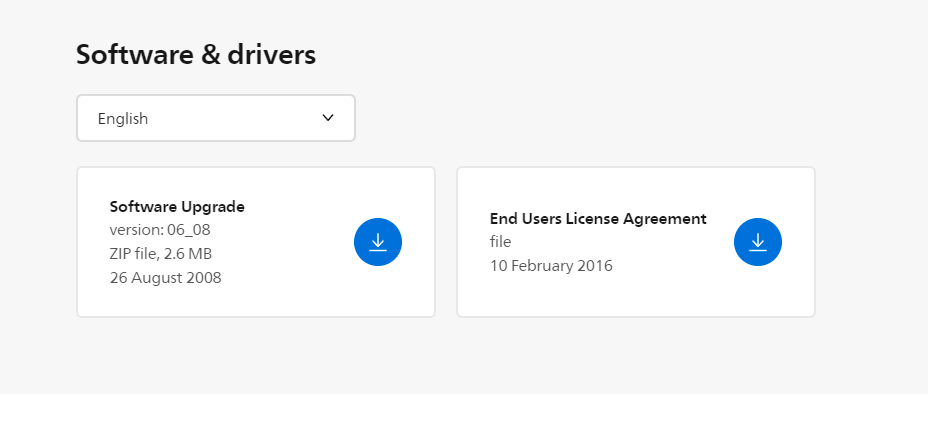The image size is (928, 443).
Task: Click the 'file' label under License Agreement
Action: (x=500, y=242)
